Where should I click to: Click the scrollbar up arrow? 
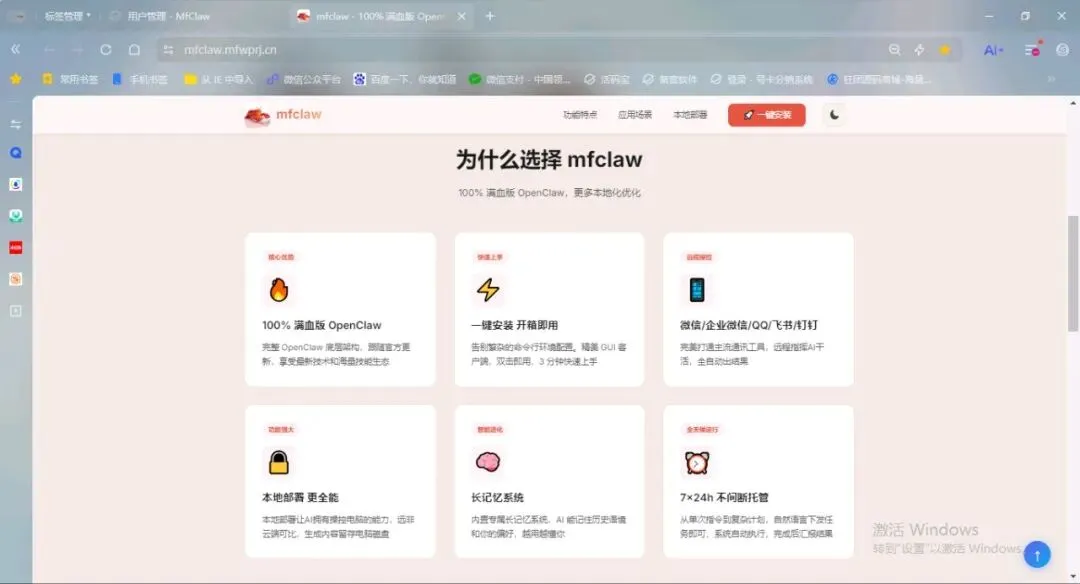(x=1072, y=103)
